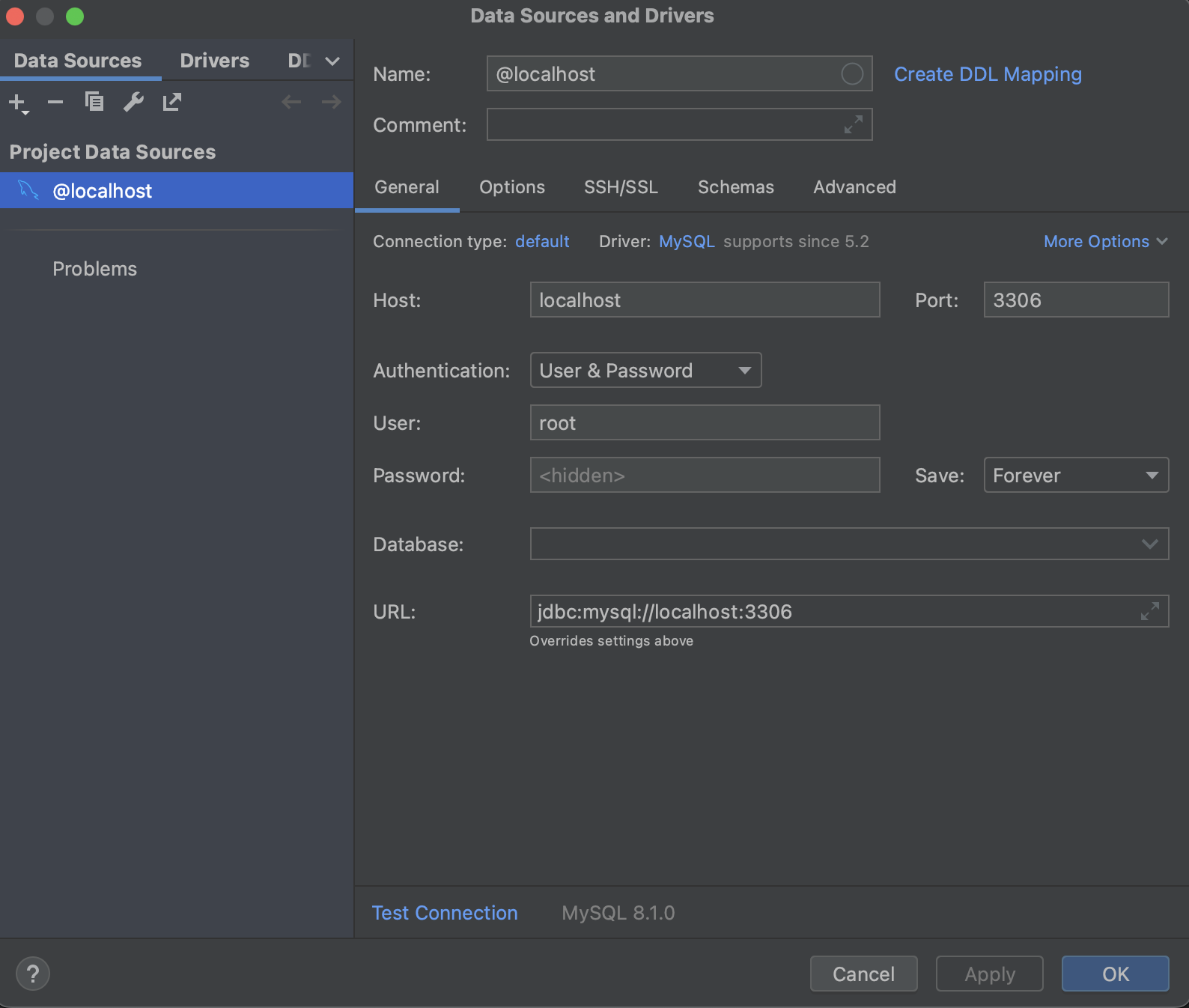
Task: Click the Test Connection link
Action: 445,913
